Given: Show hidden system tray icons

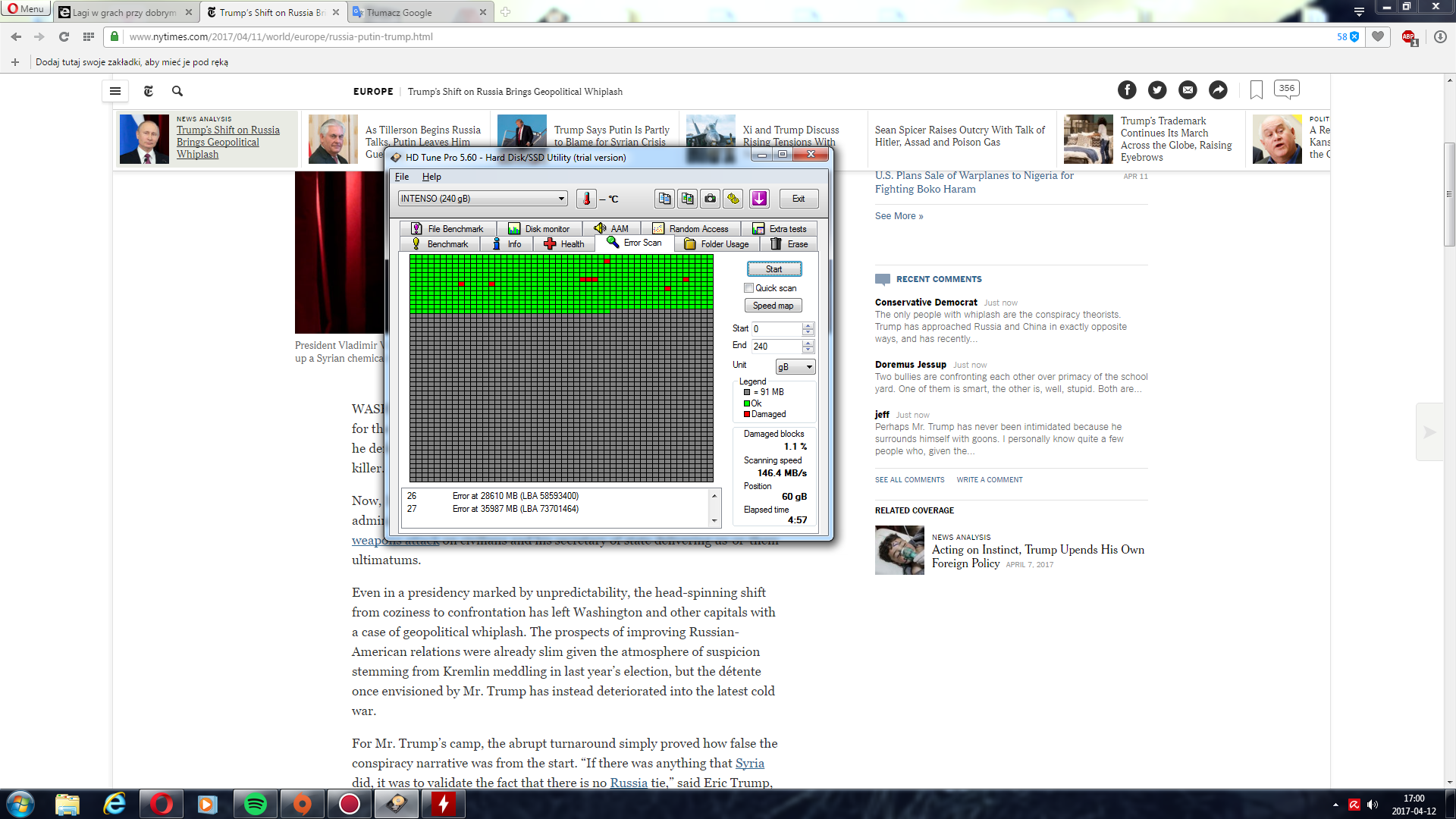Looking at the screenshot, I should coord(1335,805).
